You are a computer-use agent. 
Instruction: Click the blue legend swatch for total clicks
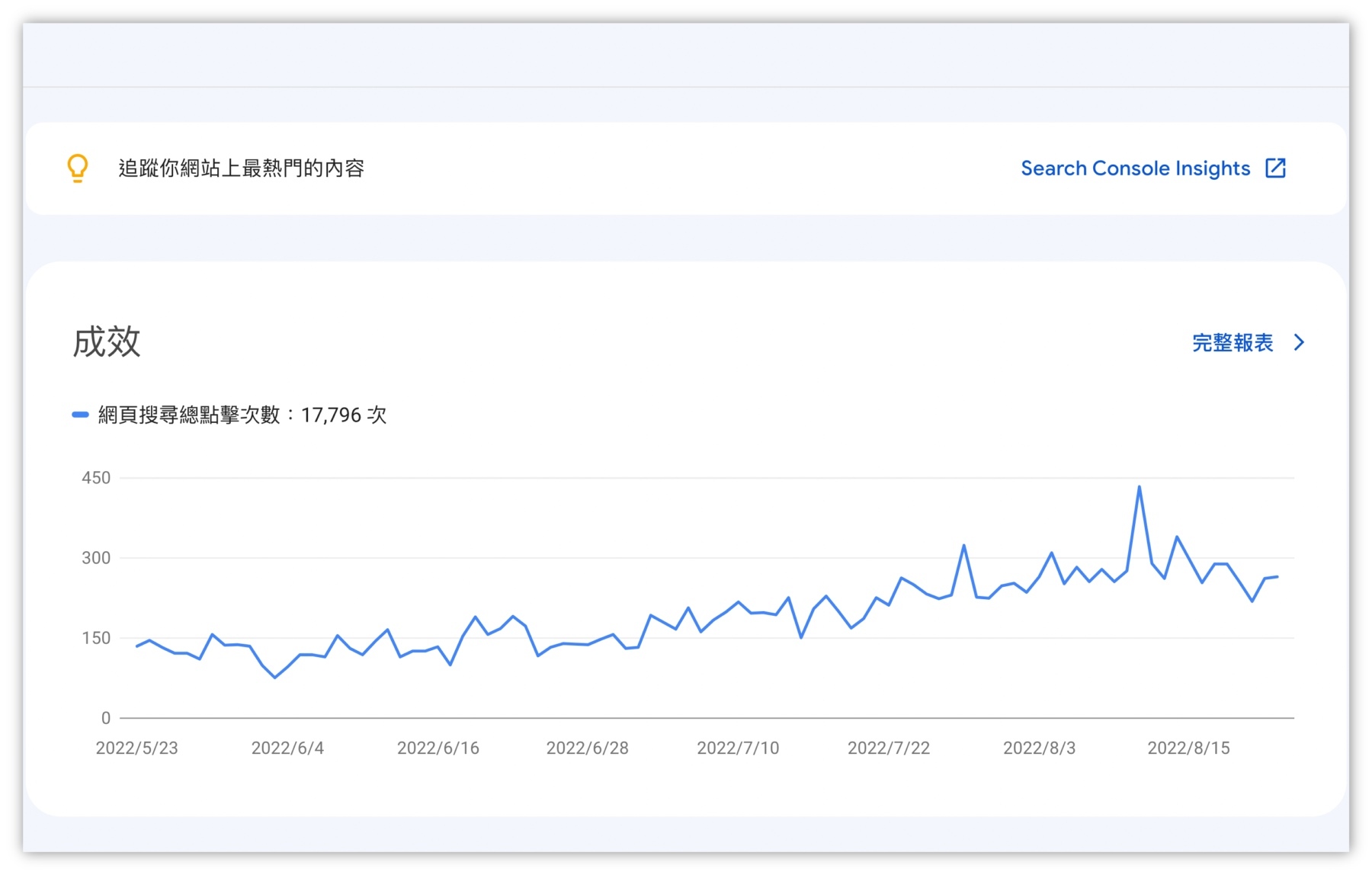tap(80, 415)
